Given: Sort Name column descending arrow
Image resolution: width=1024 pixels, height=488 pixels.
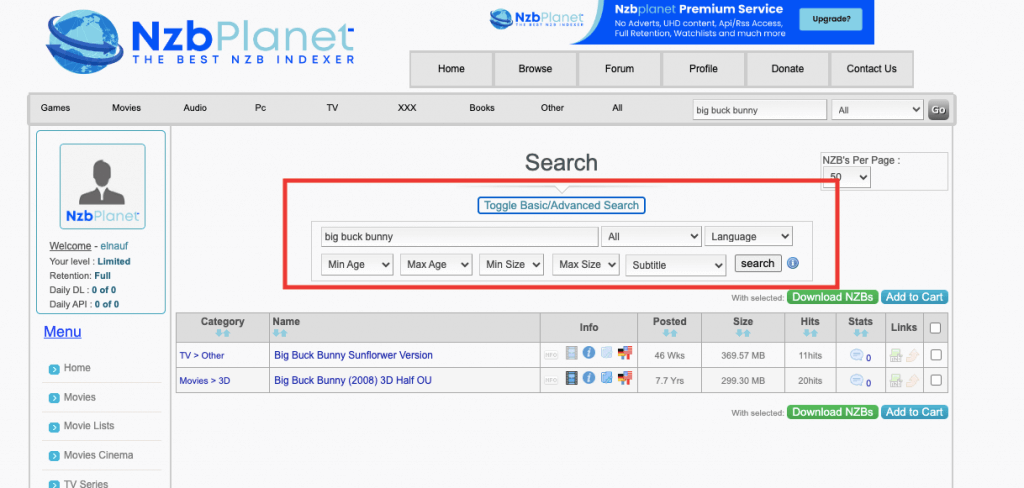Looking at the screenshot, I should point(276,333).
